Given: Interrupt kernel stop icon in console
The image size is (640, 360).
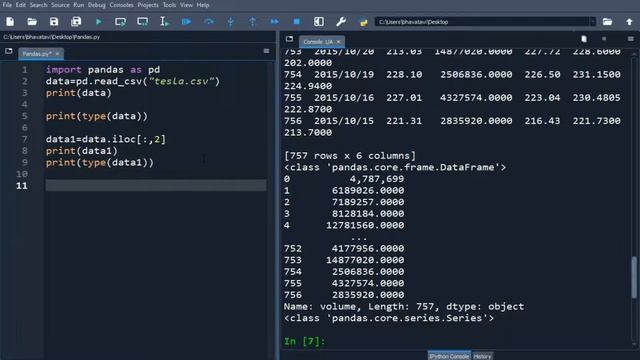Looking at the screenshot, I should pos(604,39).
